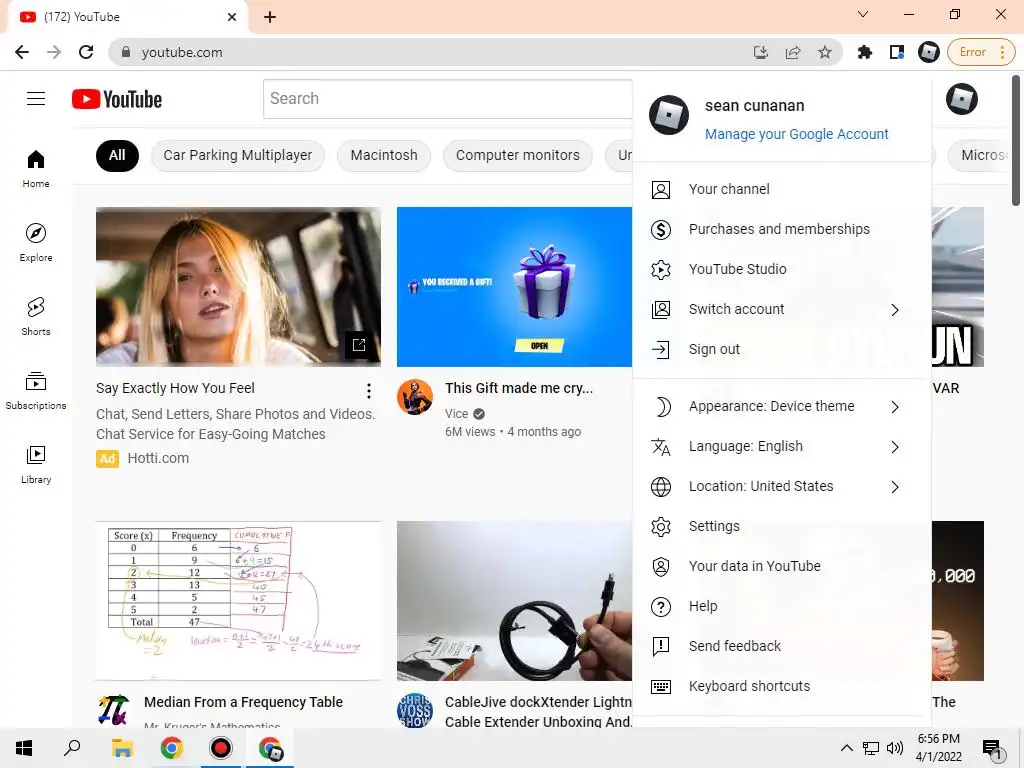The image size is (1024, 768).
Task: Click the Vice channel name
Action: pos(456,414)
